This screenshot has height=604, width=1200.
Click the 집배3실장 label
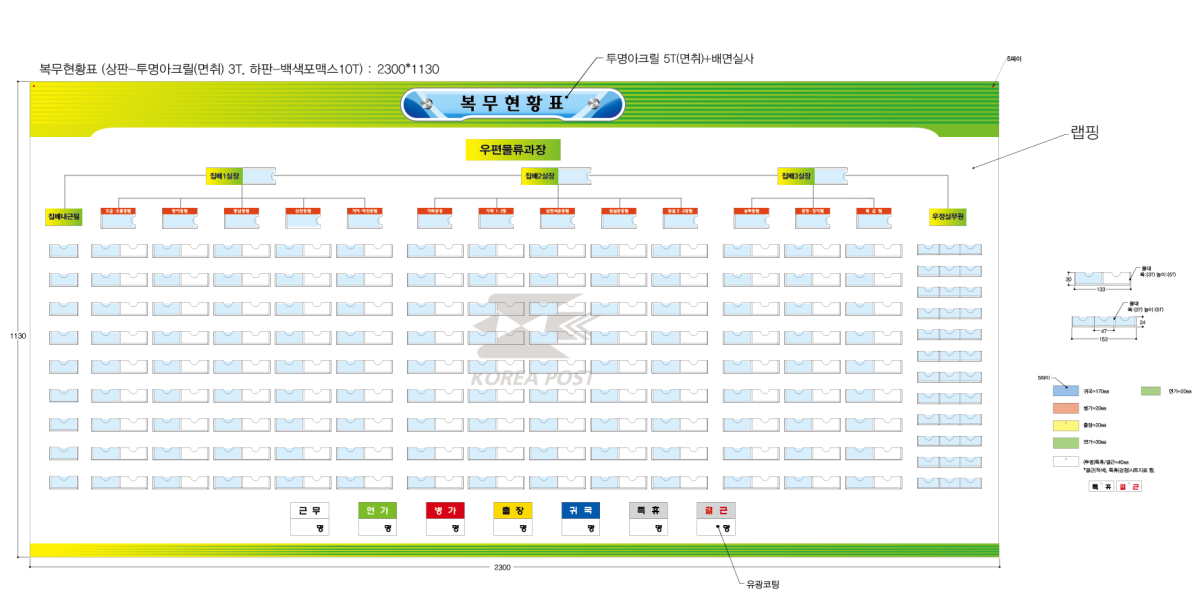click(x=796, y=176)
